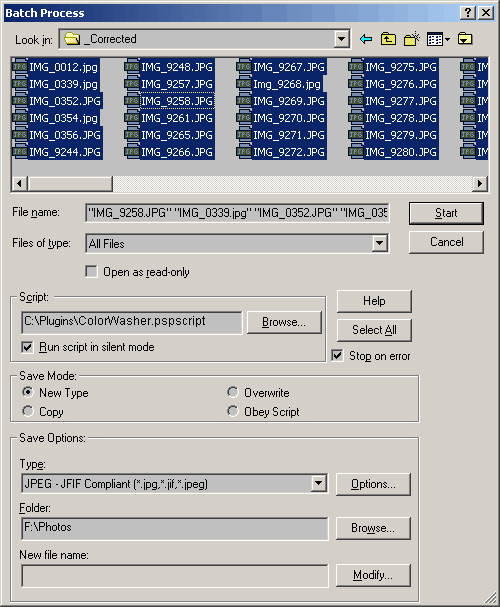Go up one folder level
Image resolution: width=500 pixels, height=607 pixels.
(x=388, y=39)
